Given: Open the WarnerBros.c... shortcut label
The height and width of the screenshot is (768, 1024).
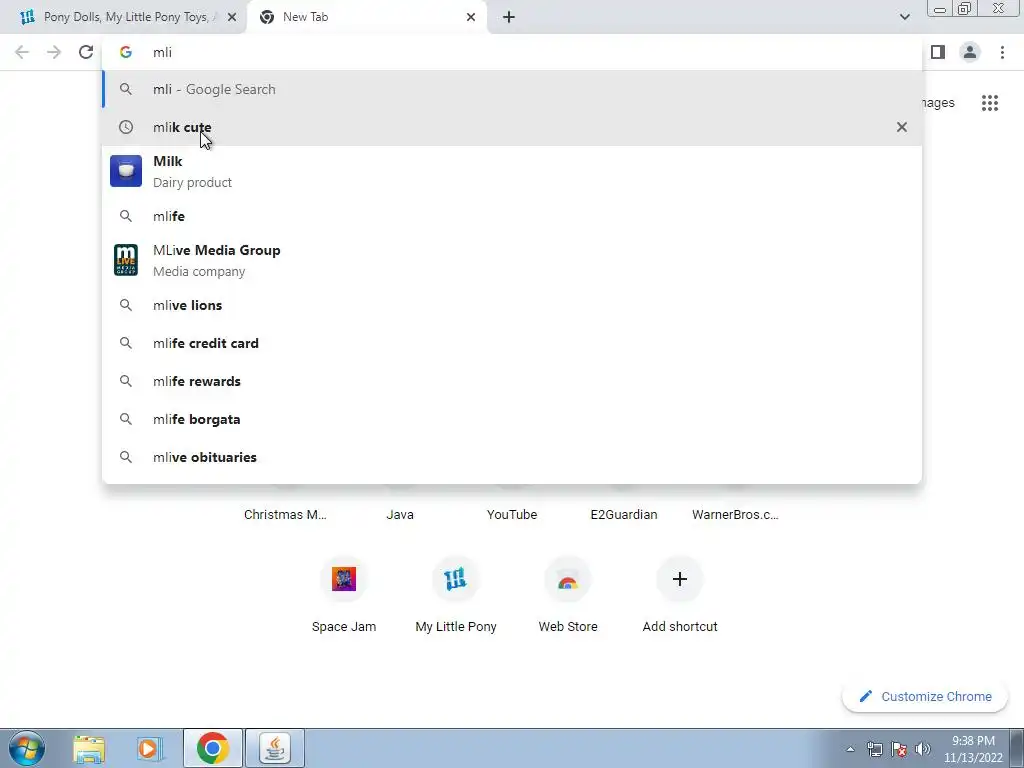Looking at the screenshot, I should coord(735,515).
